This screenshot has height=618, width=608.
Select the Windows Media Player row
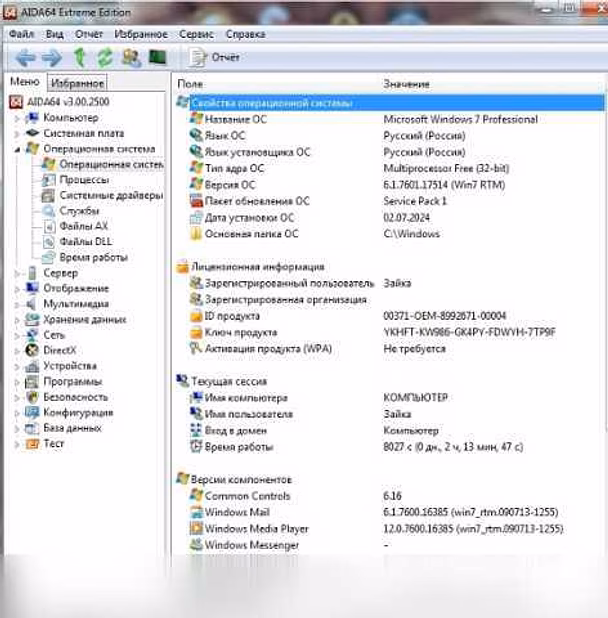(x=389, y=529)
